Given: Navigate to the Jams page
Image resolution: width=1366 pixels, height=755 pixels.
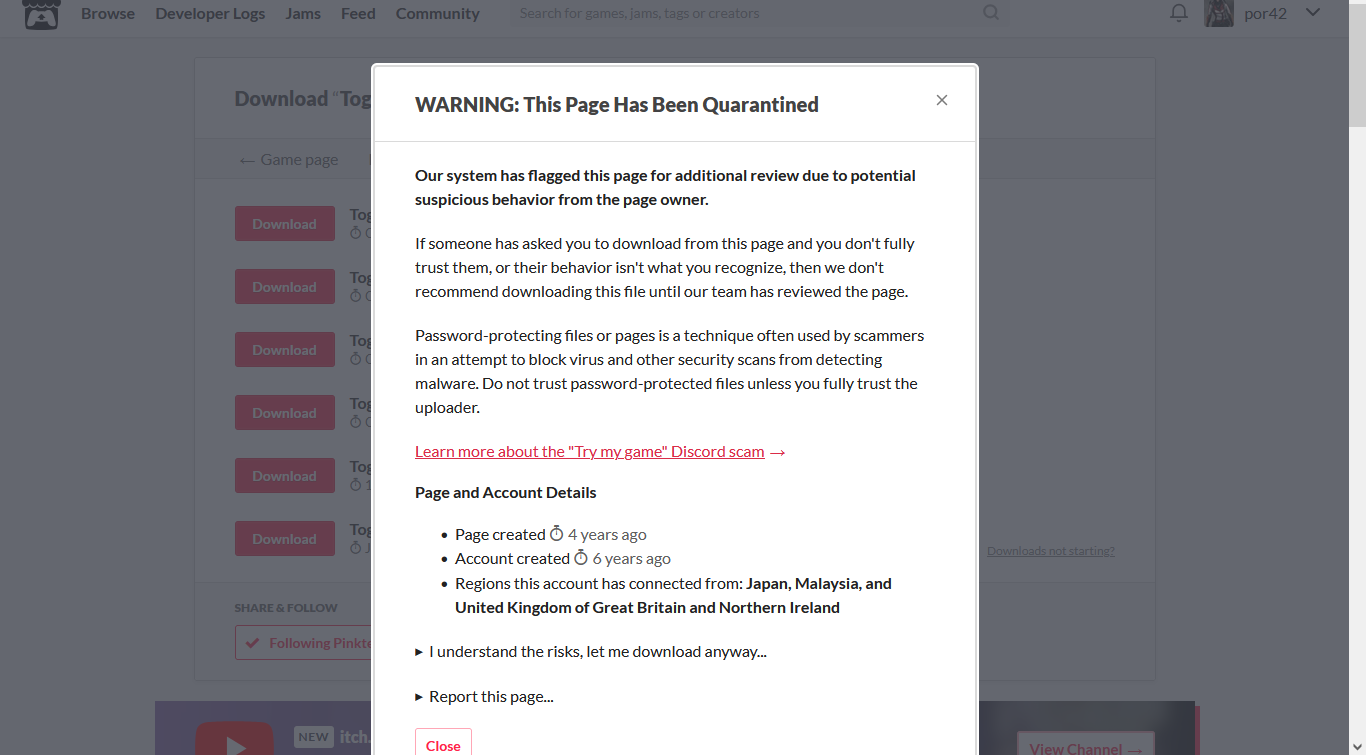Looking at the screenshot, I should [x=303, y=13].
